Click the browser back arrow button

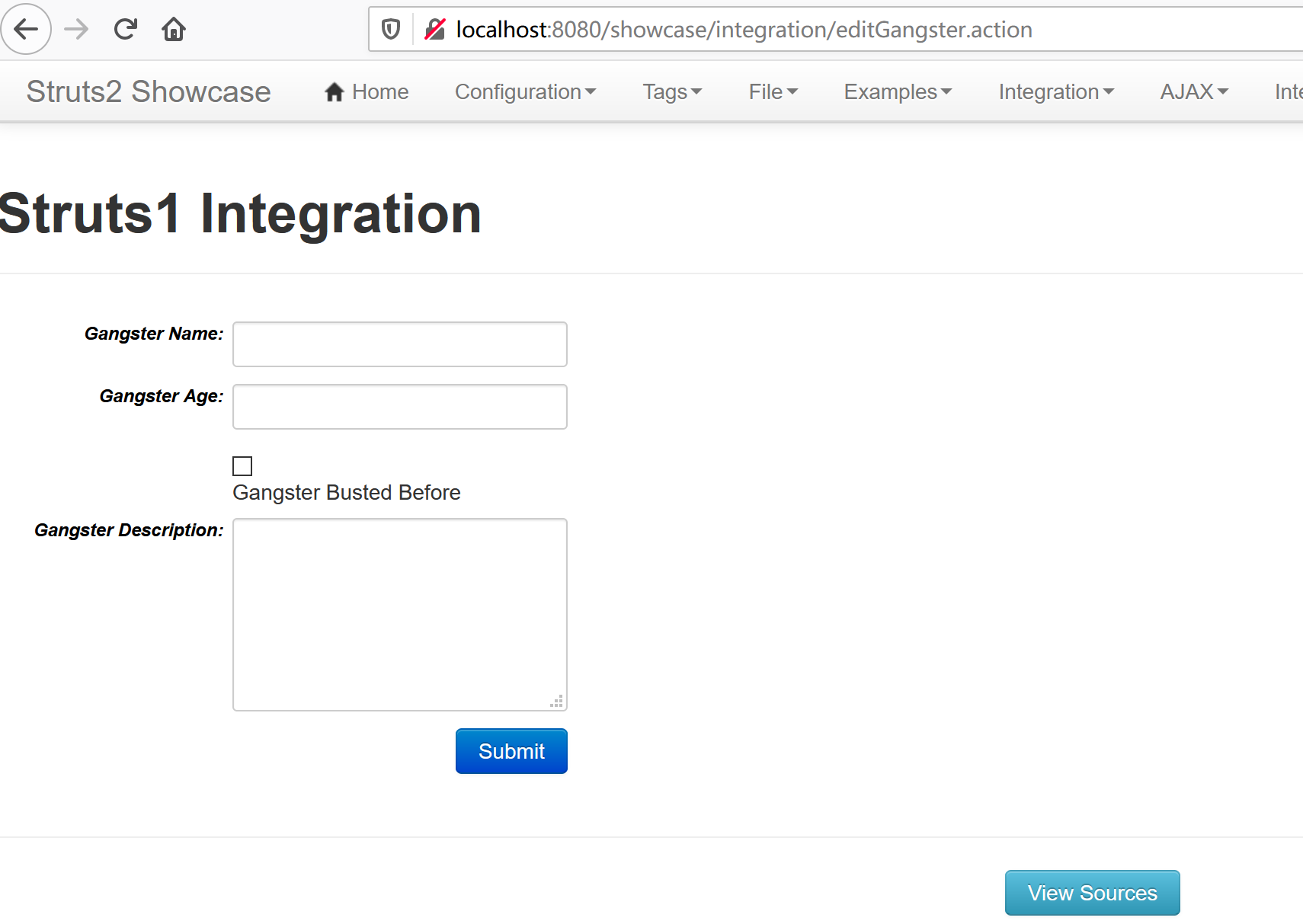click(26, 30)
